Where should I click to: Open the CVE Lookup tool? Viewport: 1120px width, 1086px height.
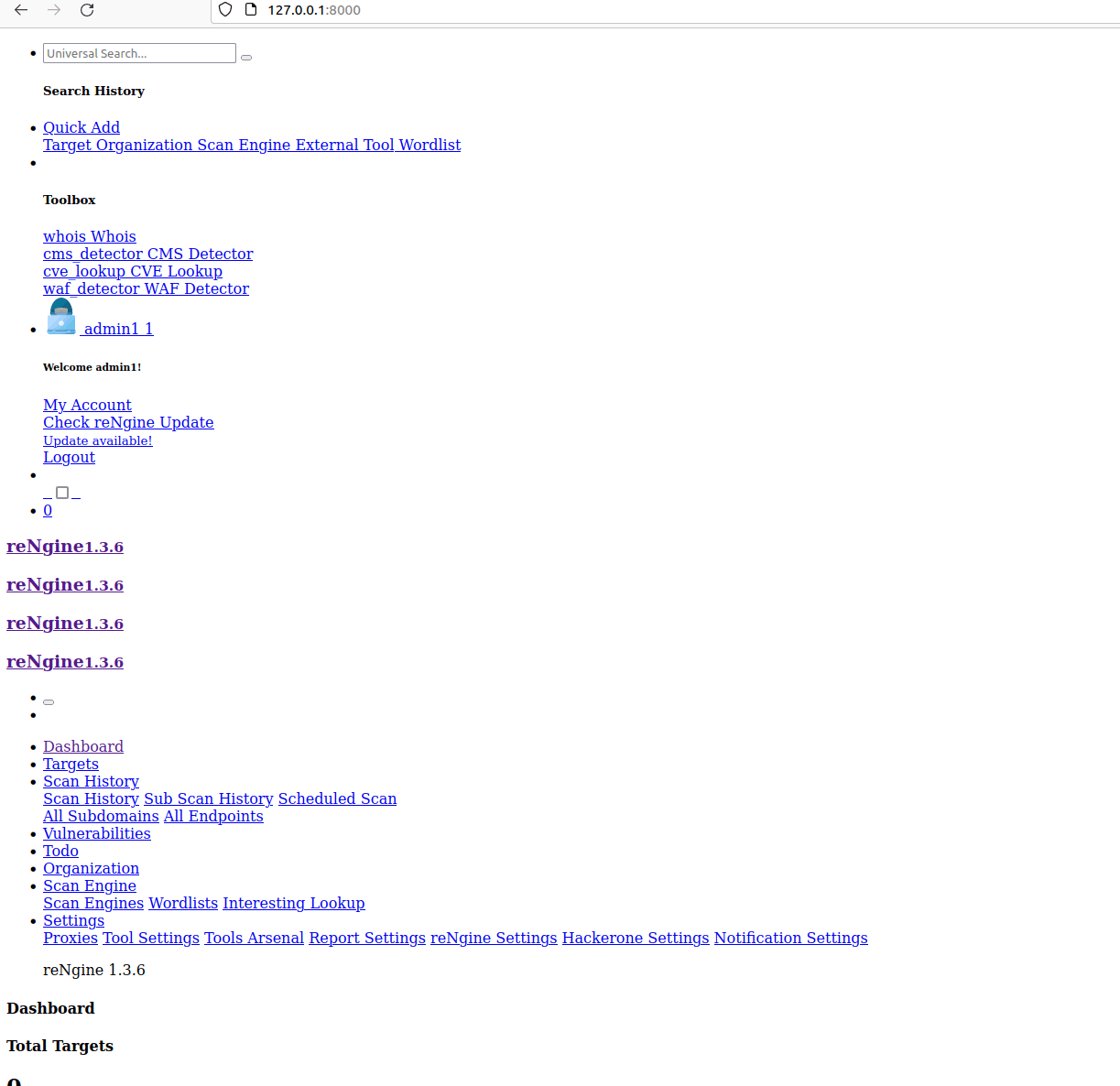tap(133, 271)
